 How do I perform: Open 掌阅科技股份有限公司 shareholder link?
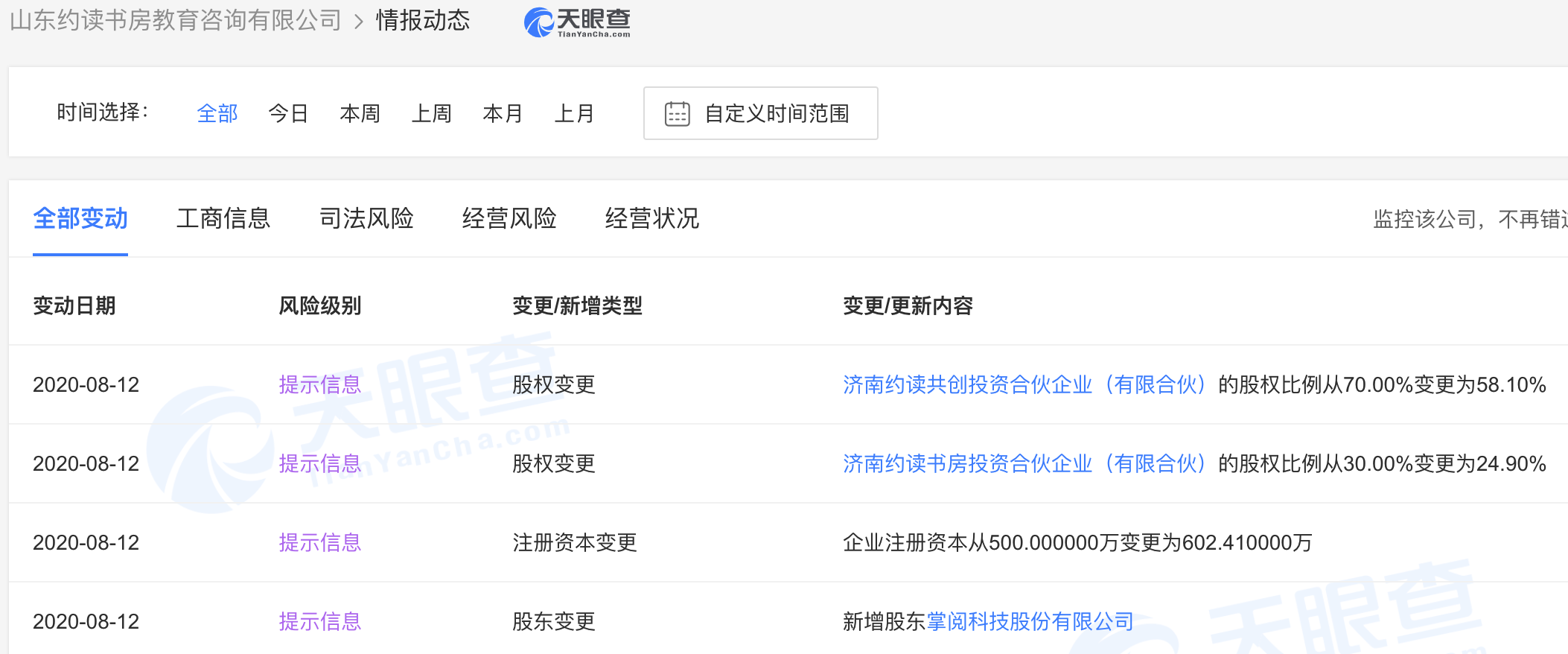1030,622
